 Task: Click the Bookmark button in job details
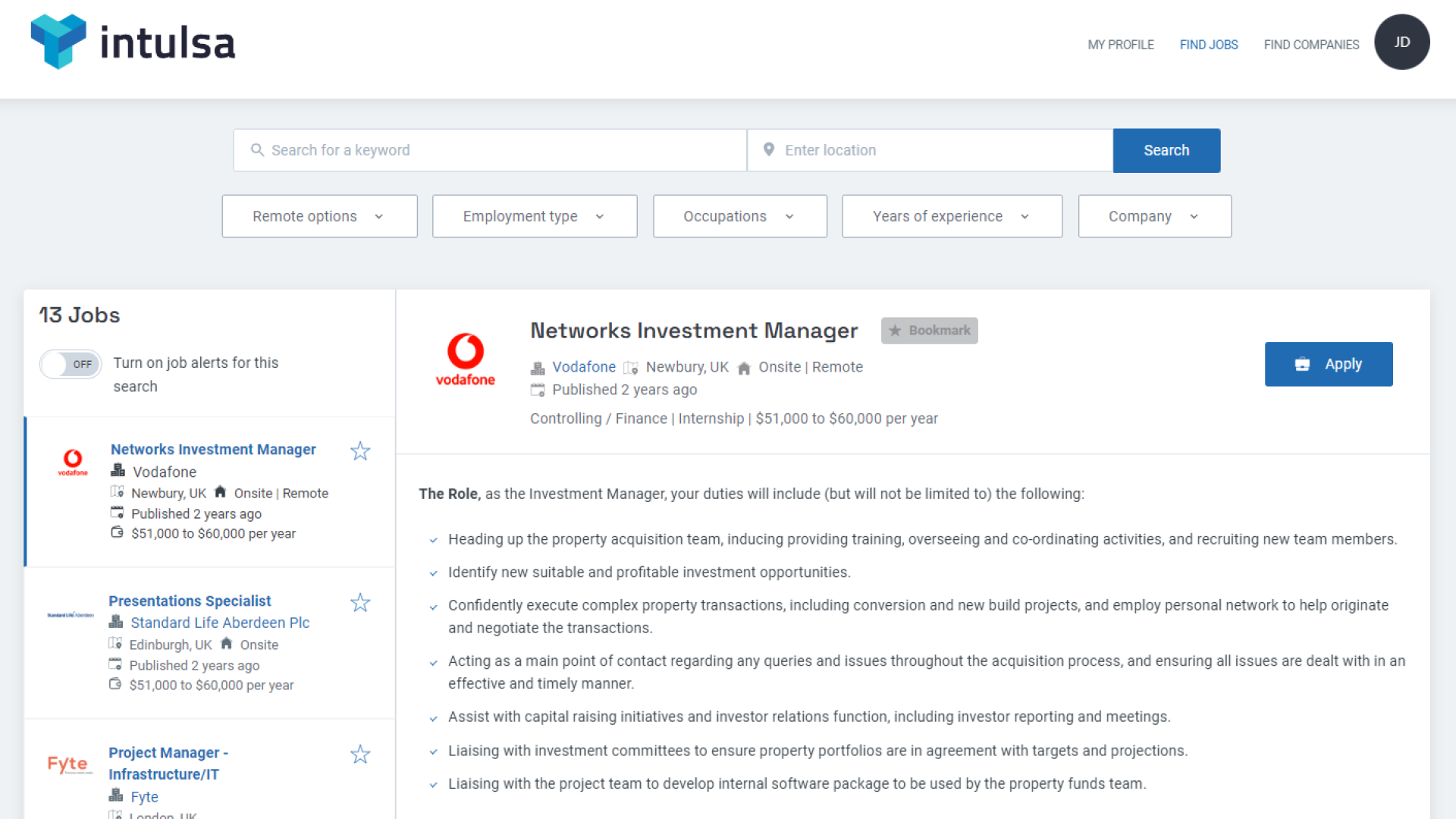point(929,331)
